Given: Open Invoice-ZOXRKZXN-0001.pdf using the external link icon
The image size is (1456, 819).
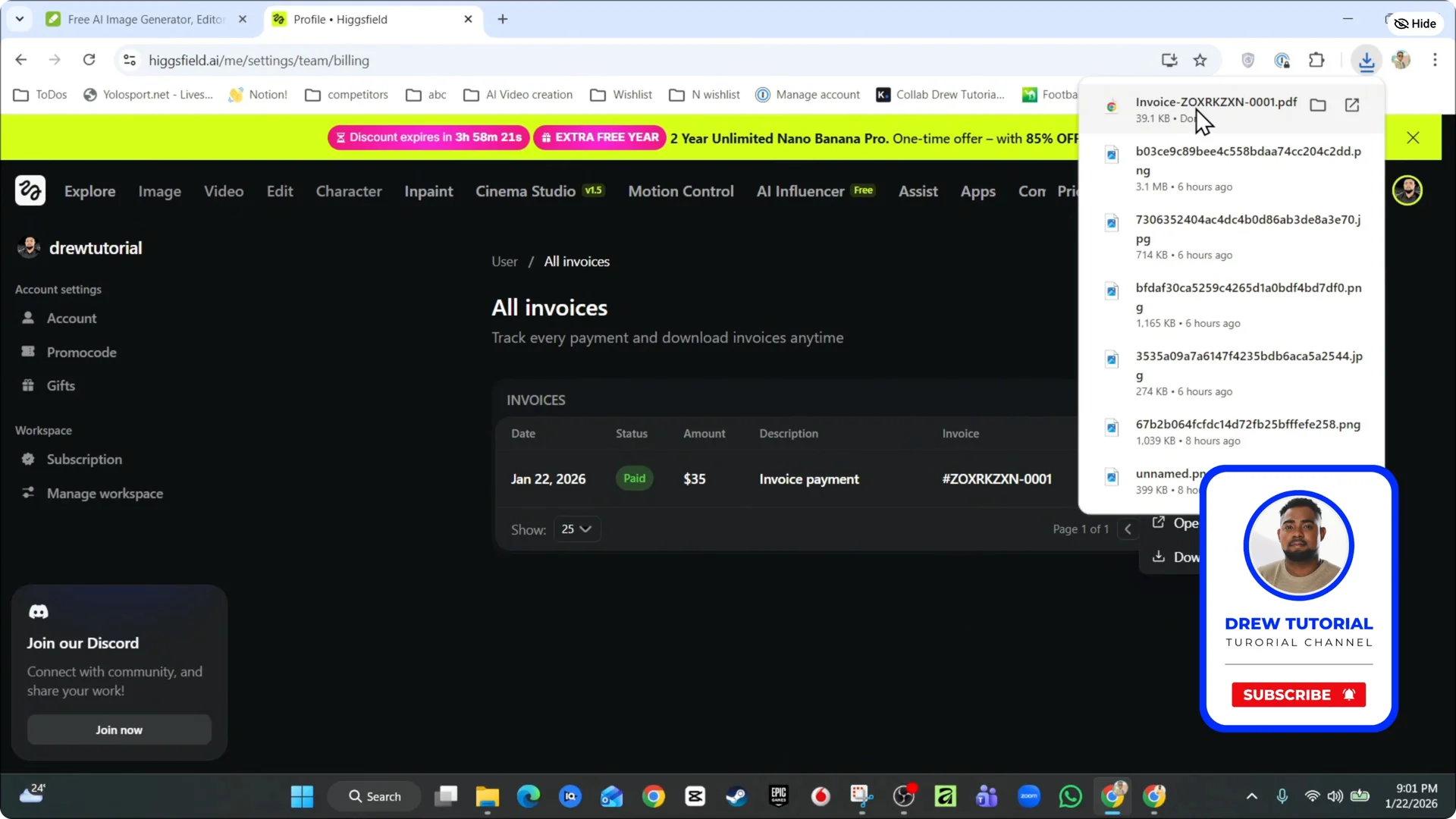Looking at the screenshot, I should pyautogui.click(x=1352, y=105).
